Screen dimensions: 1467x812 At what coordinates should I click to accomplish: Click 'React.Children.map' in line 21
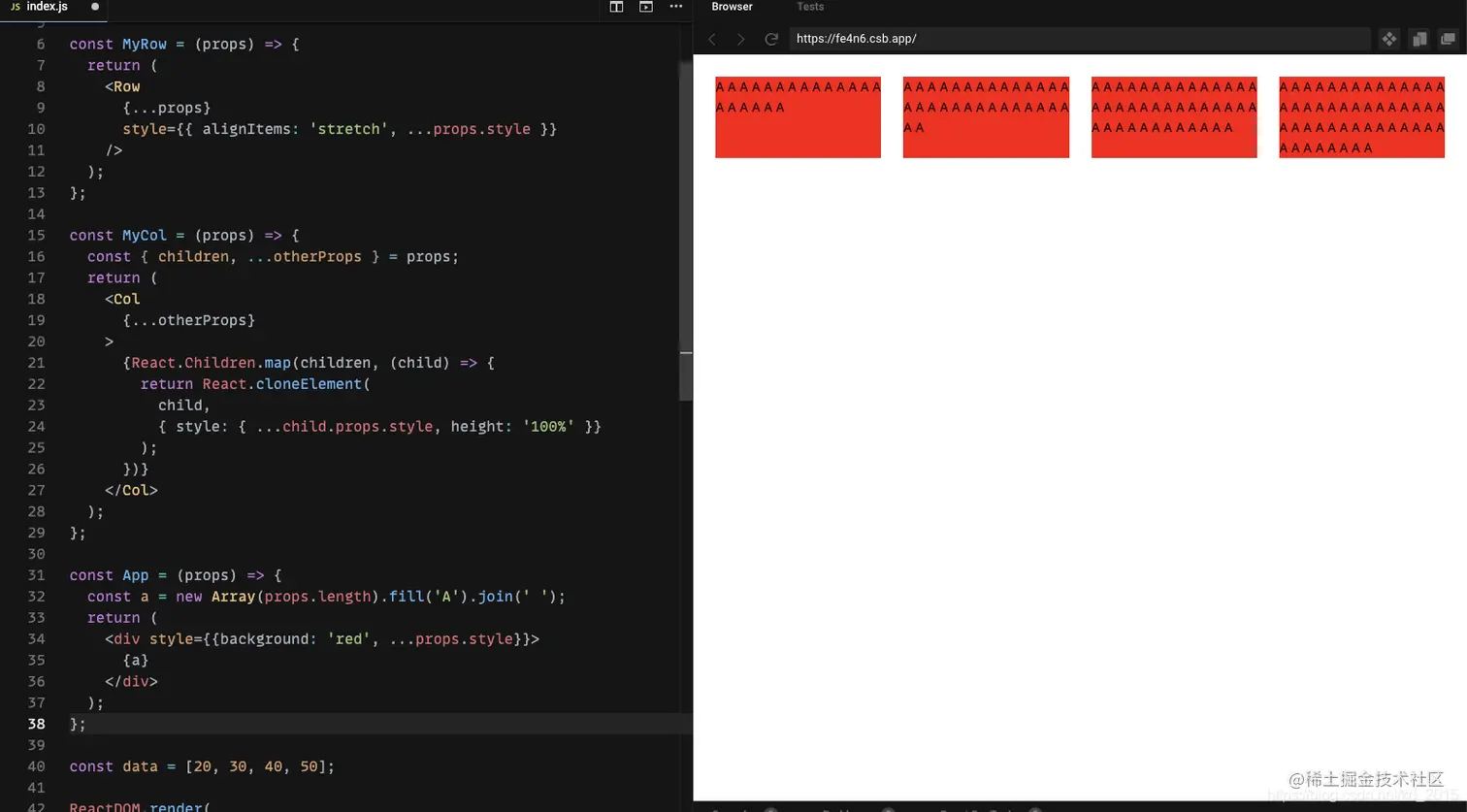pos(212,363)
